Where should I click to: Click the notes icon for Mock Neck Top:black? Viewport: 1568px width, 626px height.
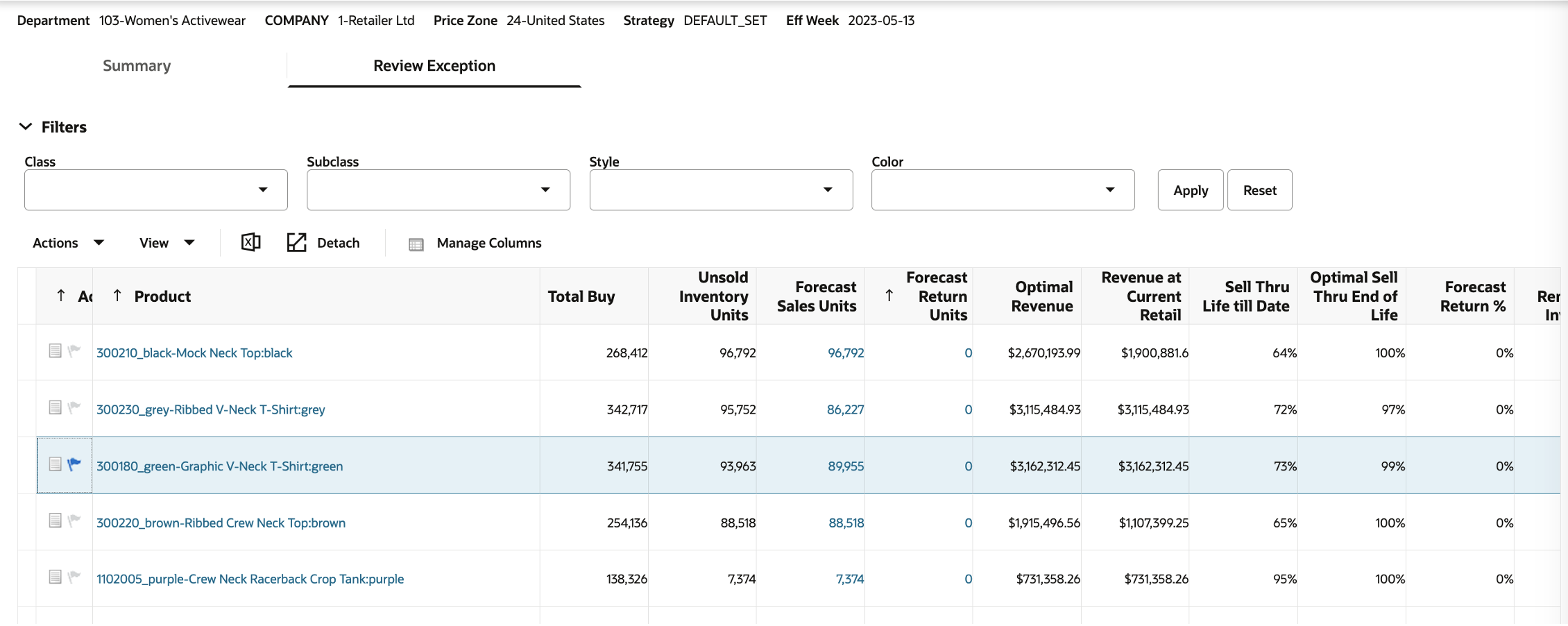click(56, 351)
